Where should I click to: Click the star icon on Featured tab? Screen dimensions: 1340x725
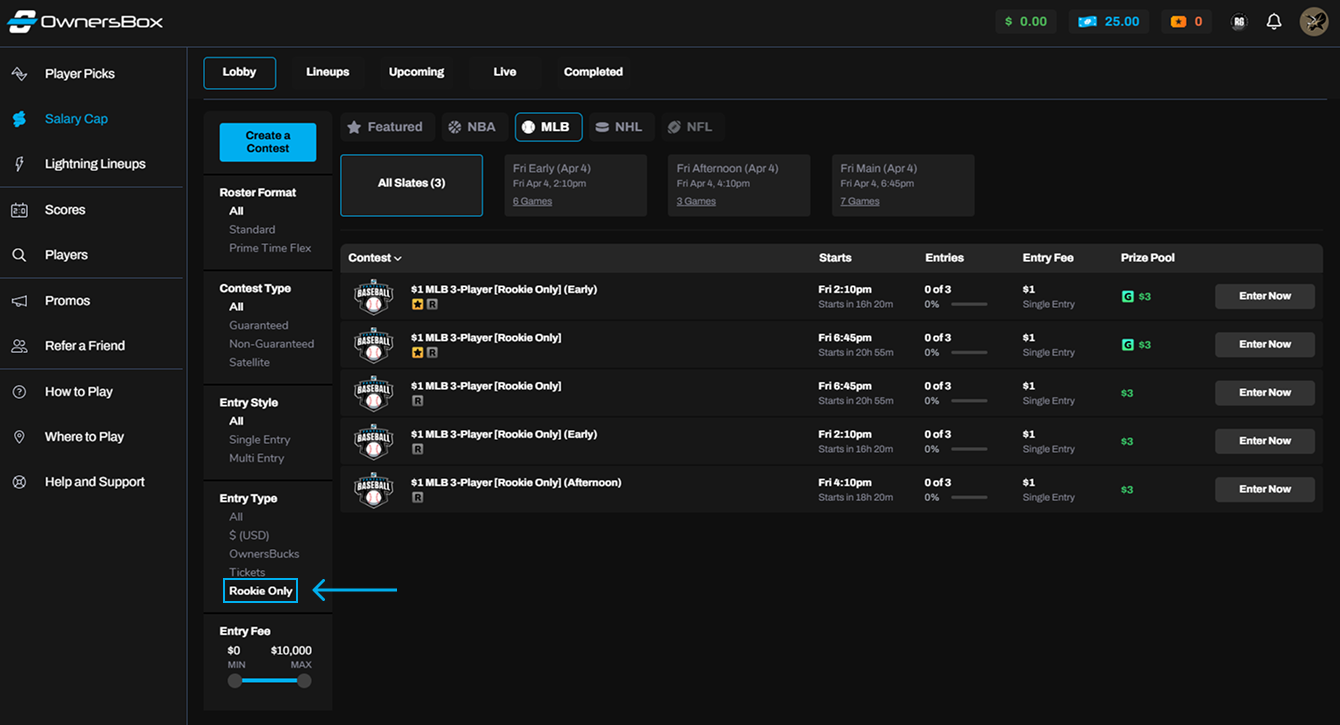(x=354, y=127)
